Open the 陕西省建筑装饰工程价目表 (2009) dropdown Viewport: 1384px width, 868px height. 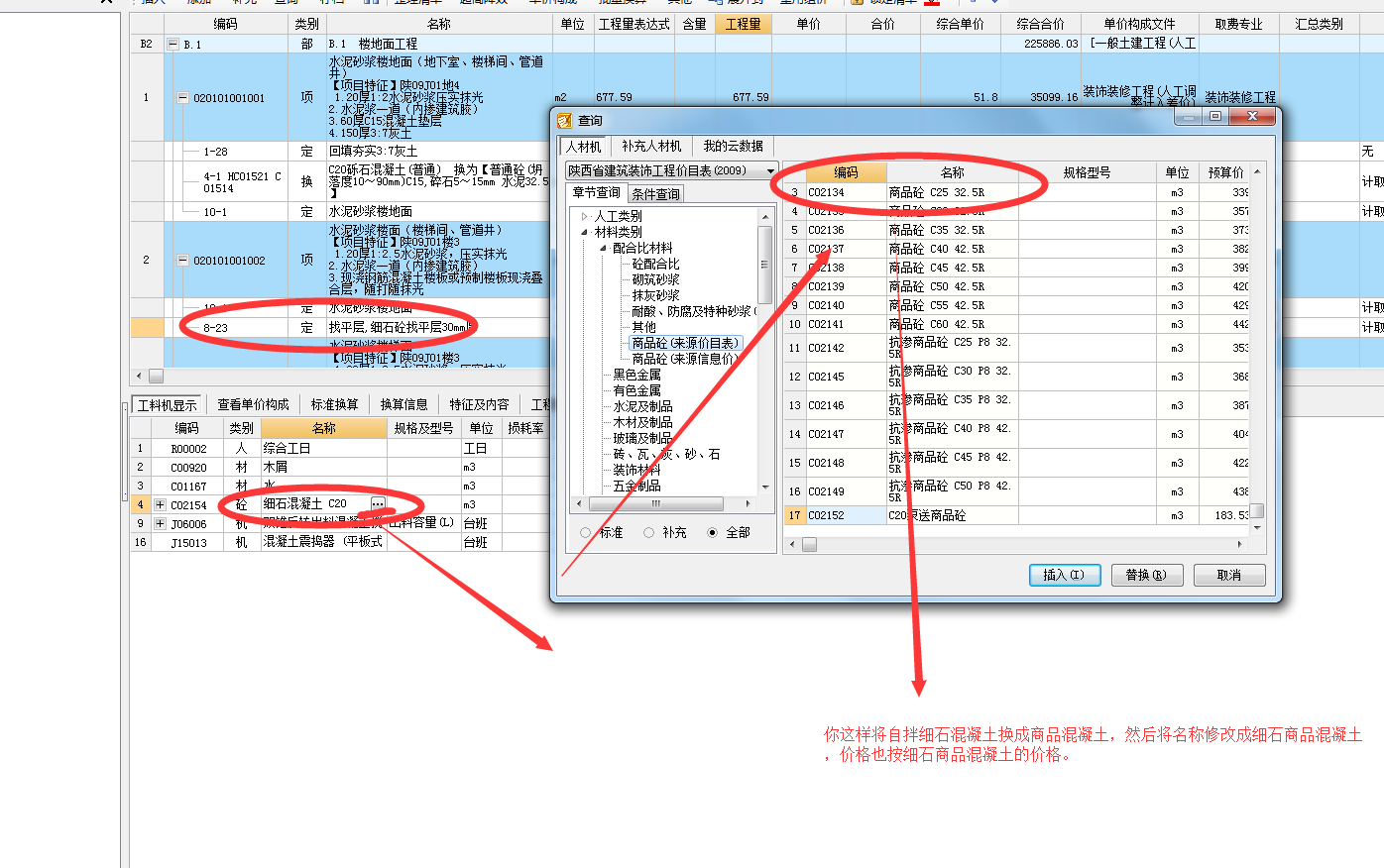(770, 170)
